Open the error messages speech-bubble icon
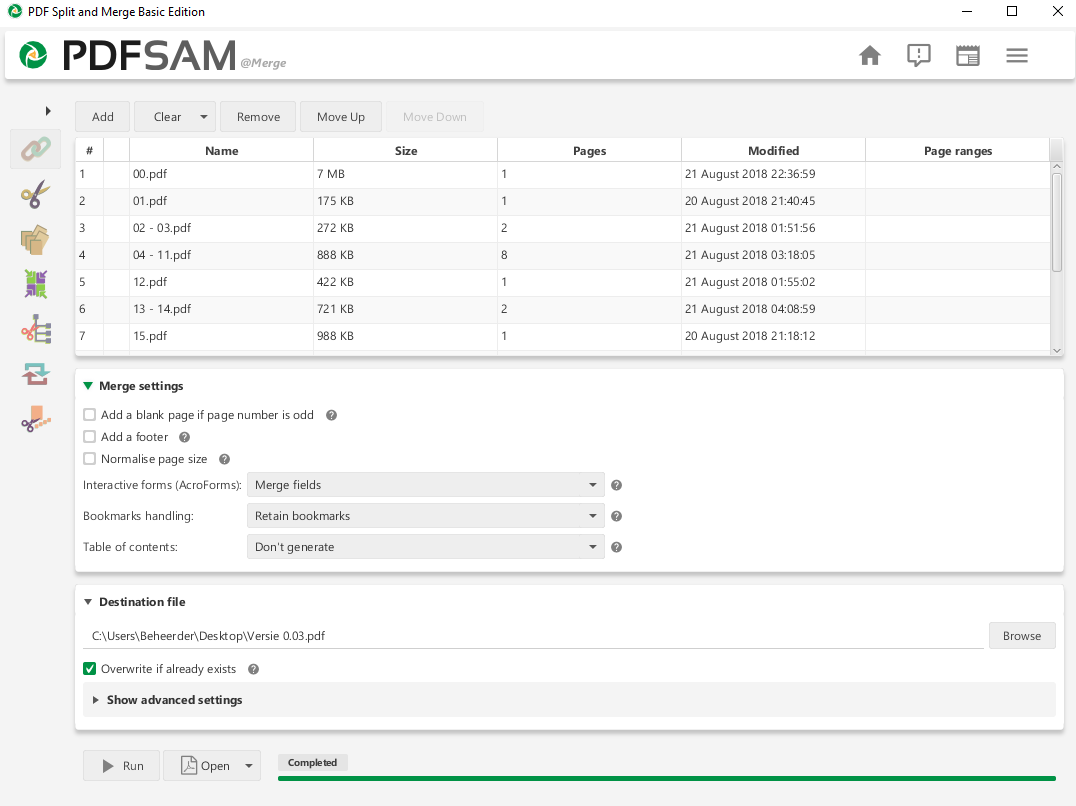Viewport: 1076px width, 806px height. click(x=918, y=56)
